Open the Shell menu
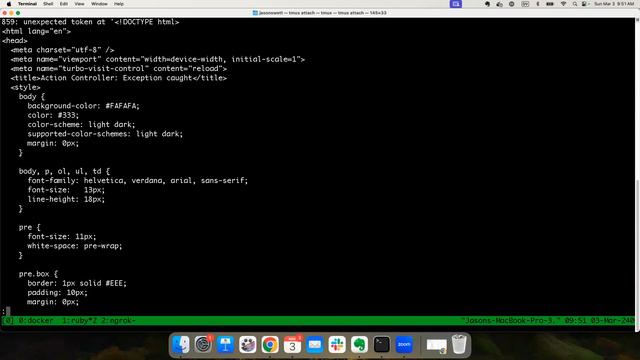This screenshot has height=360, width=640. tap(48, 4)
